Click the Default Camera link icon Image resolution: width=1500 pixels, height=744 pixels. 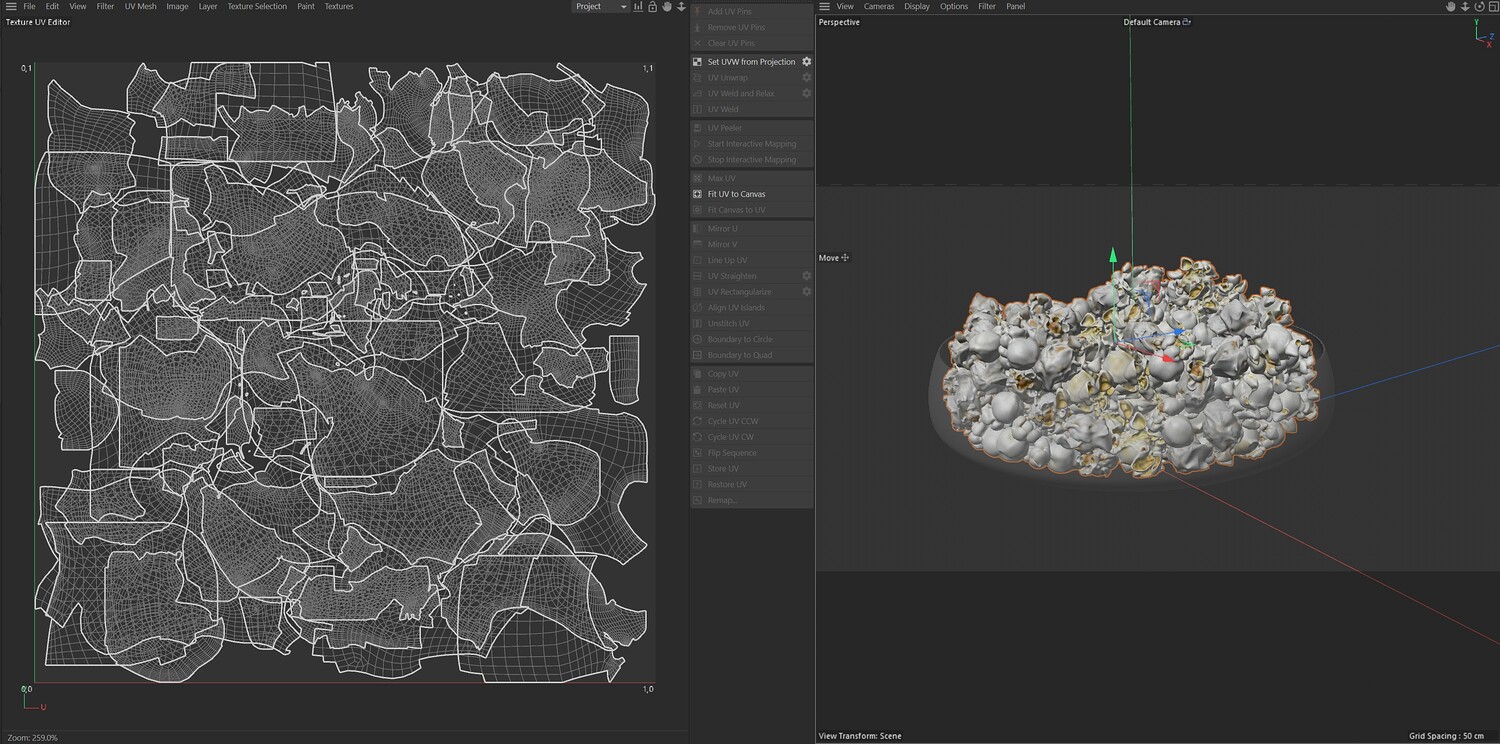1187,22
